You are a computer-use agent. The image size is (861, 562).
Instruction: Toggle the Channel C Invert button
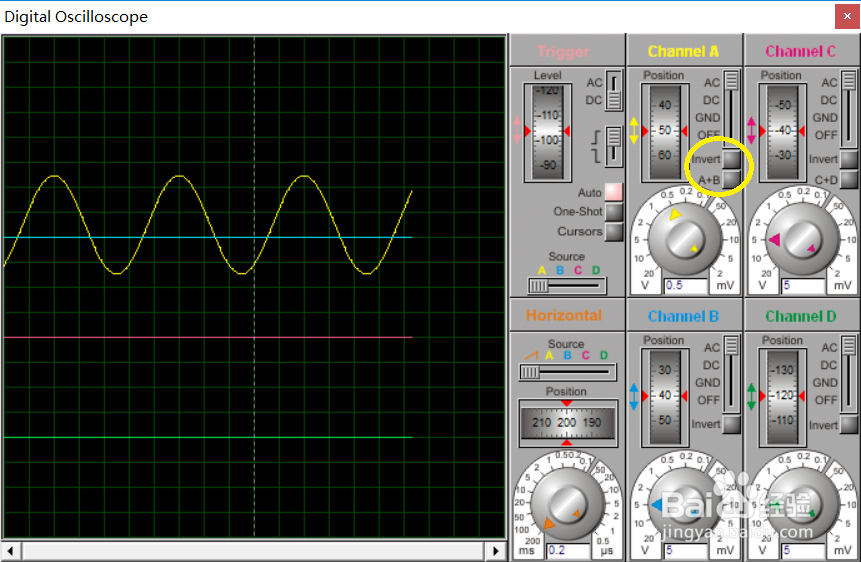click(849, 159)
